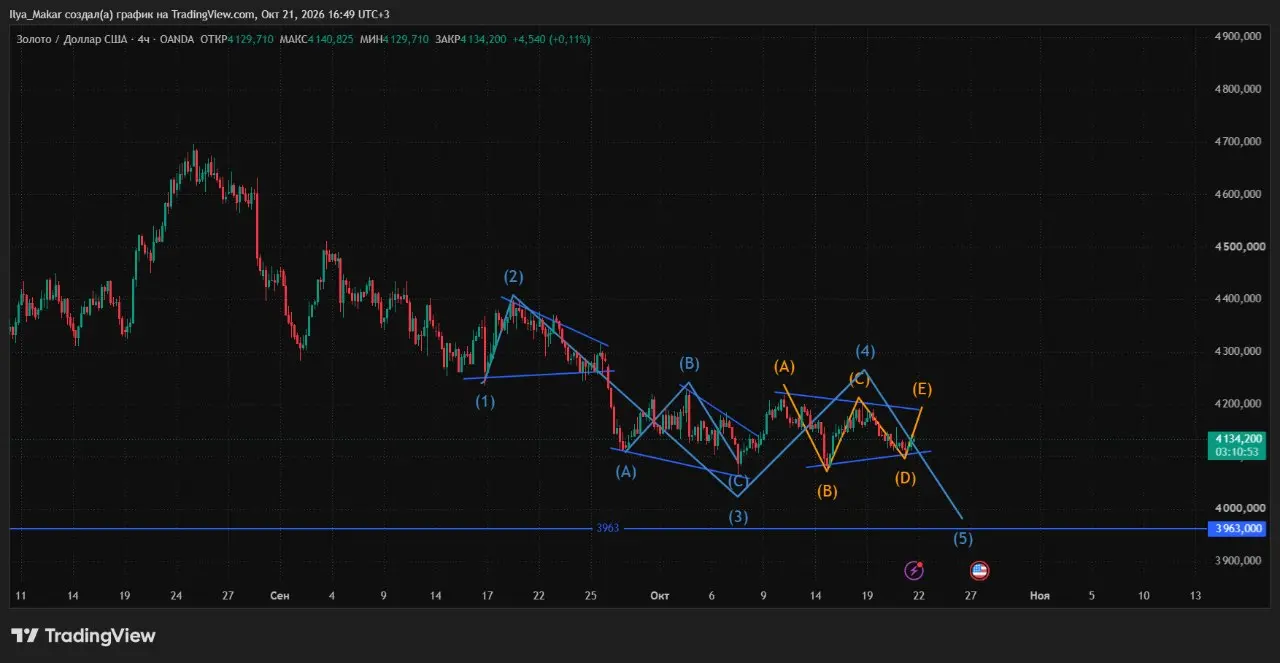Select wave label (3)
Screen dimensions: 1280x663
738,517
